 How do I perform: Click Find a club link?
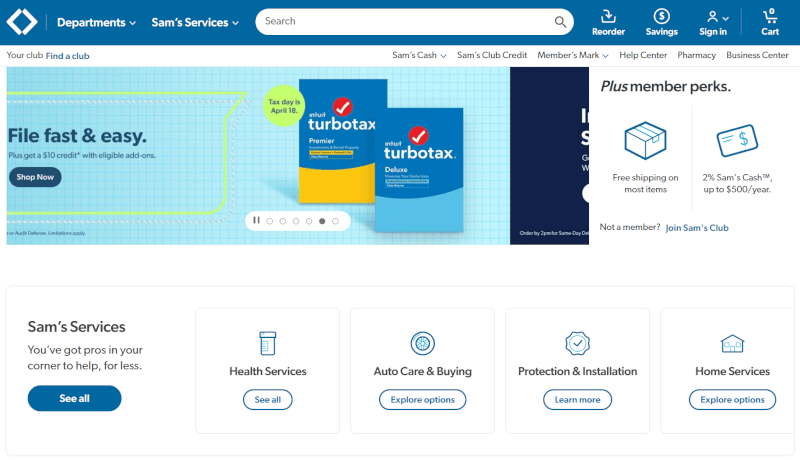pos(67,56)
